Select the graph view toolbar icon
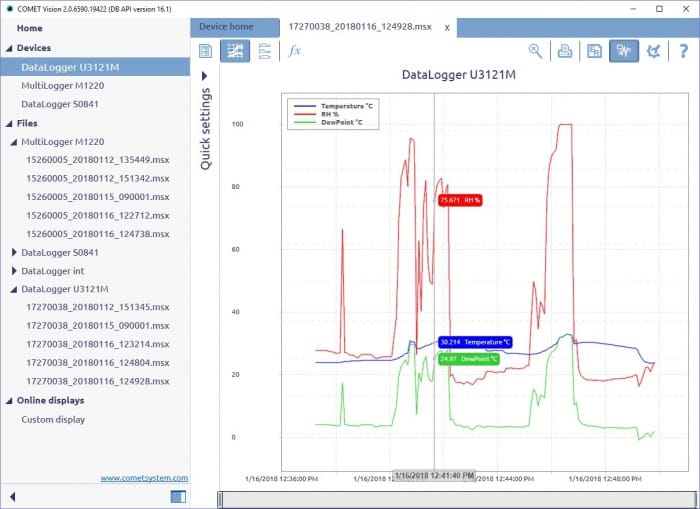 pyautogui.click(x=235, y=51)
